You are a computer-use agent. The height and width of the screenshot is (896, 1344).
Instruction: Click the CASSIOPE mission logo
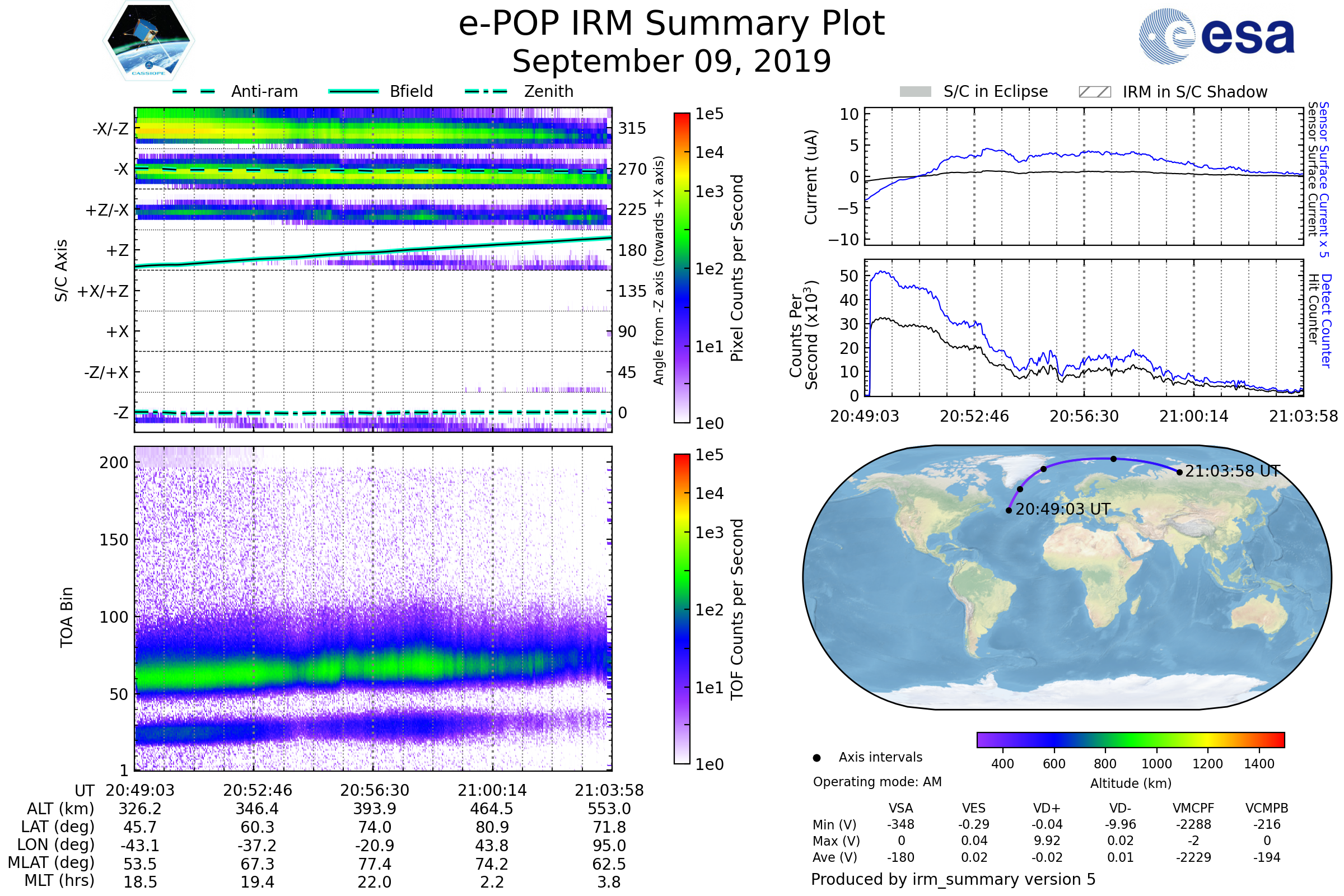pos(148,41)
